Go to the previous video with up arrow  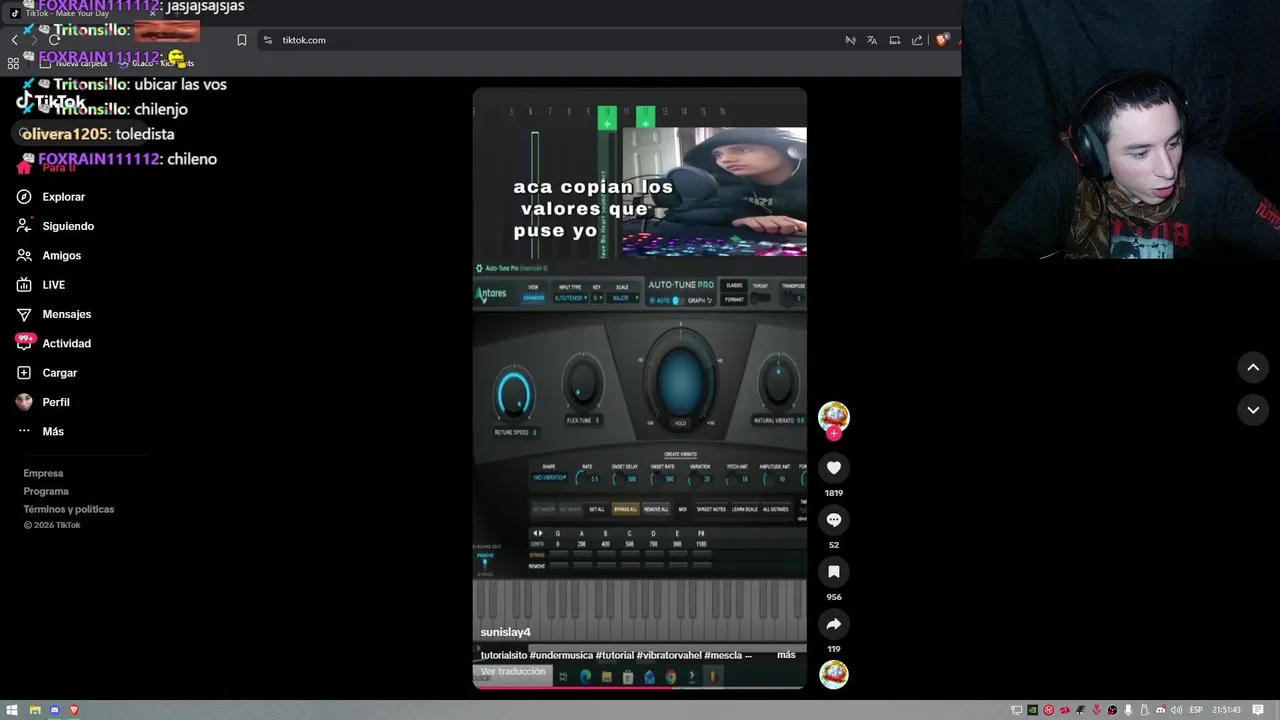(1253, 367)
